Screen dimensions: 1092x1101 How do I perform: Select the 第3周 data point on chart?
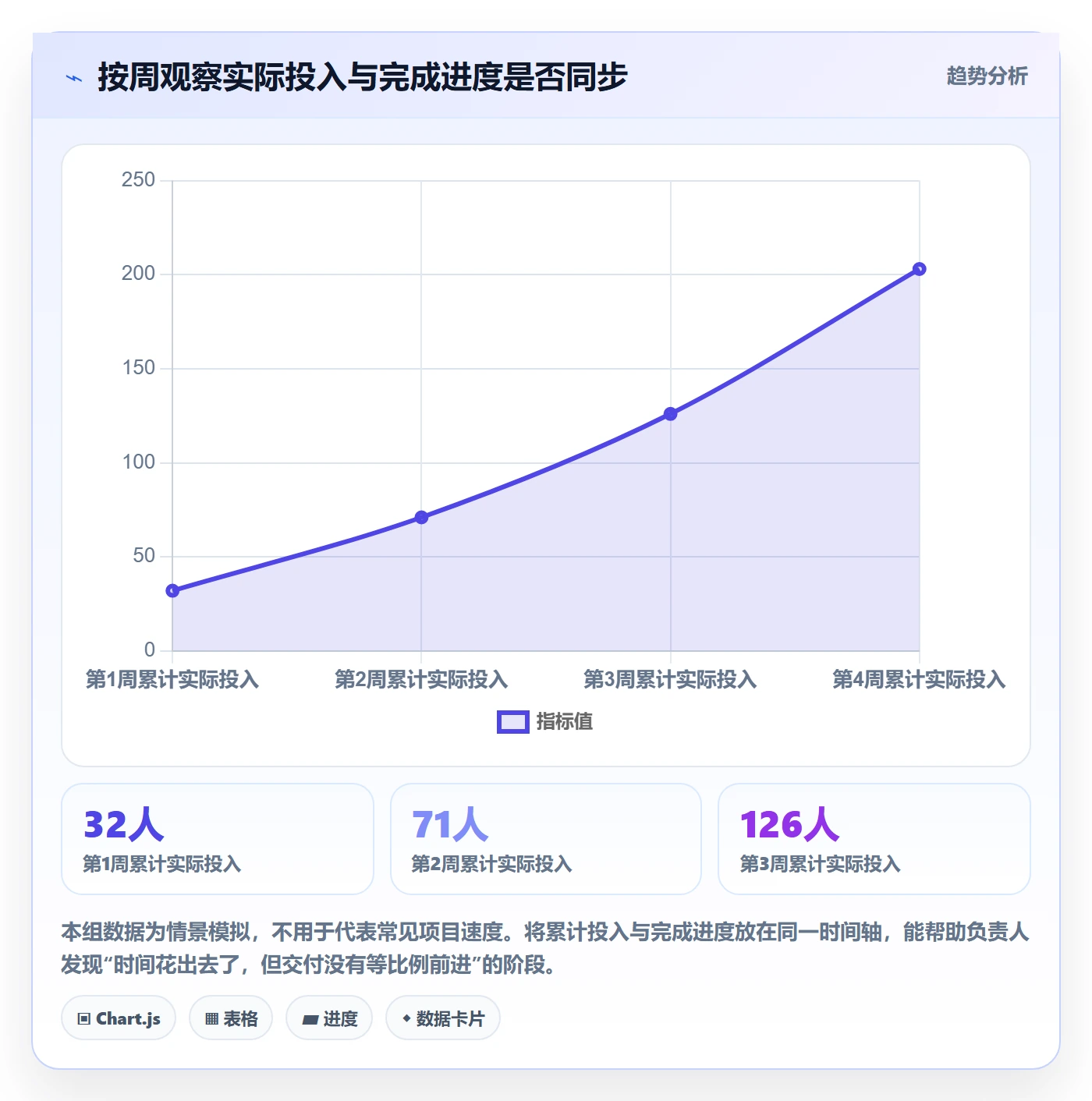click(x=670, y=414)
